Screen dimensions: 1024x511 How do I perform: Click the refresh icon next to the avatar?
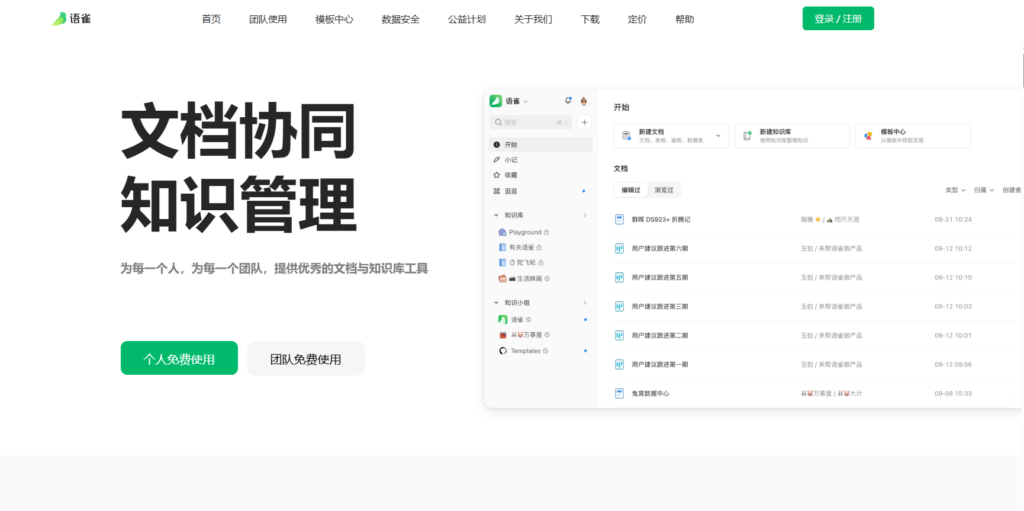pyautogui.click(x=568, y=100)
